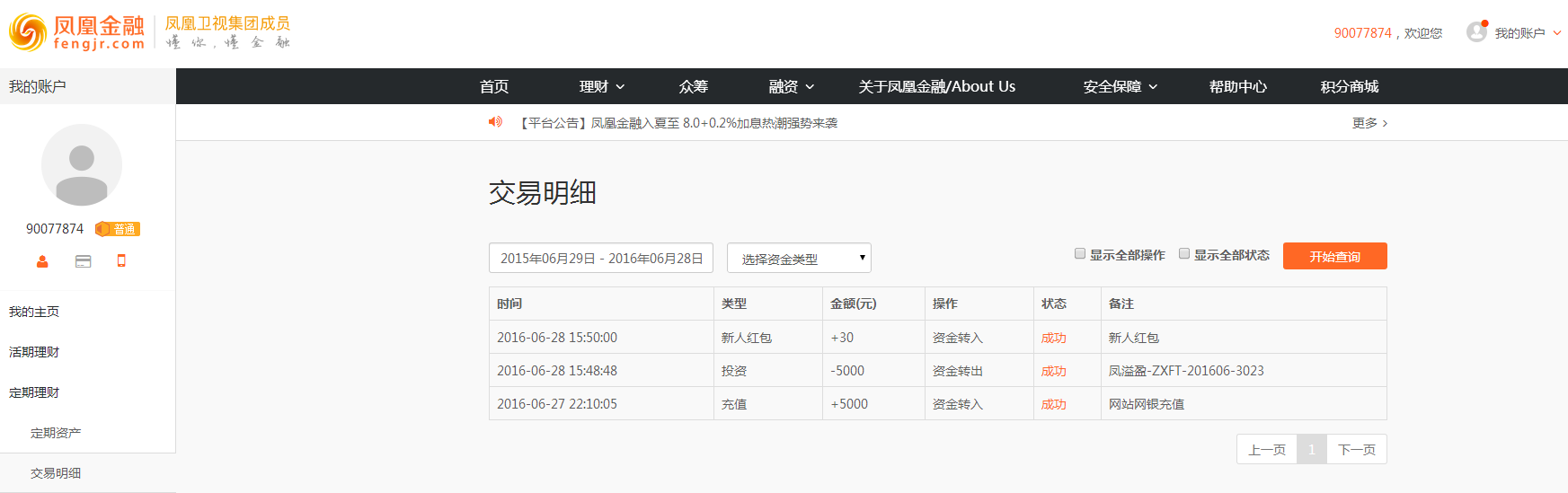Click page number 1 in pagination
This screenshot has width=1568, height=493.
(x=1312, y=449)
